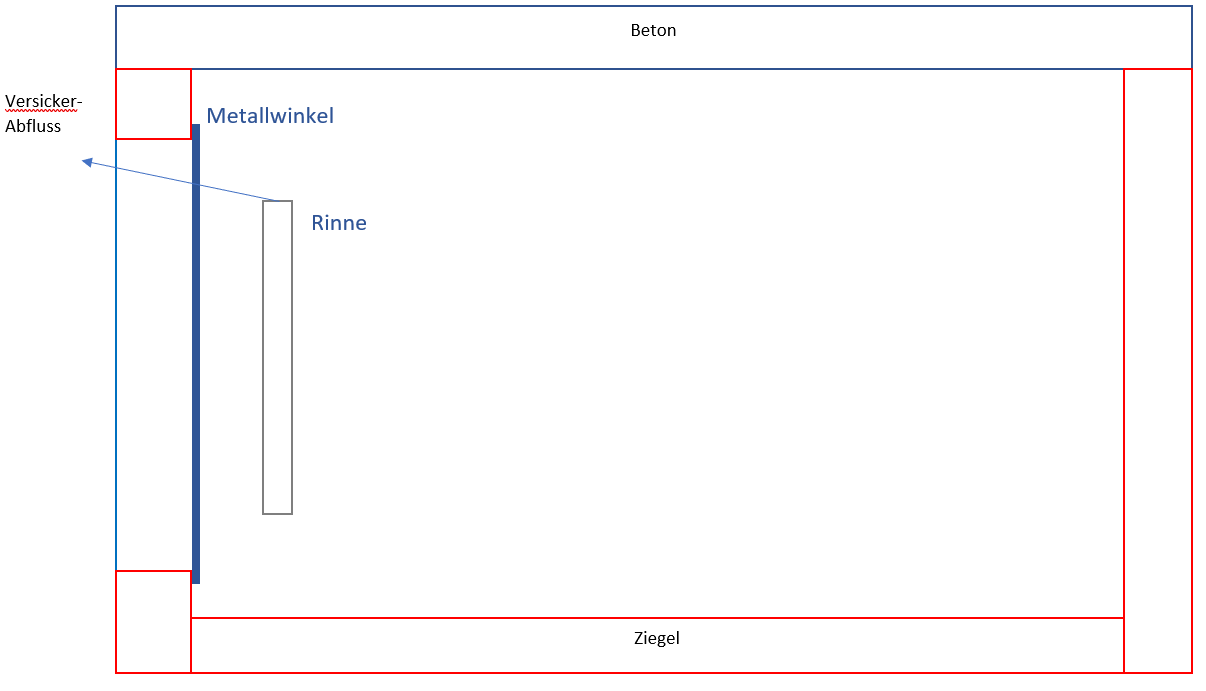Viewport: 1206px width, 691px height.
Task: Select the red bottom-left corner square
Action: click(x=153, y=621)
